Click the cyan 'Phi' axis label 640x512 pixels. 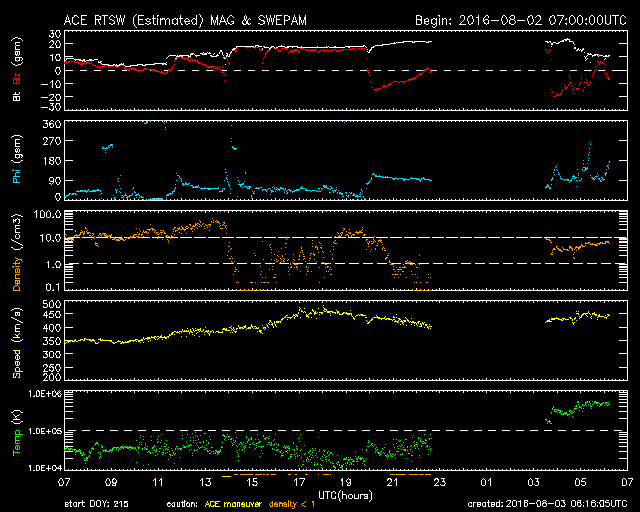pyautogui.click(x=17, y=174)
